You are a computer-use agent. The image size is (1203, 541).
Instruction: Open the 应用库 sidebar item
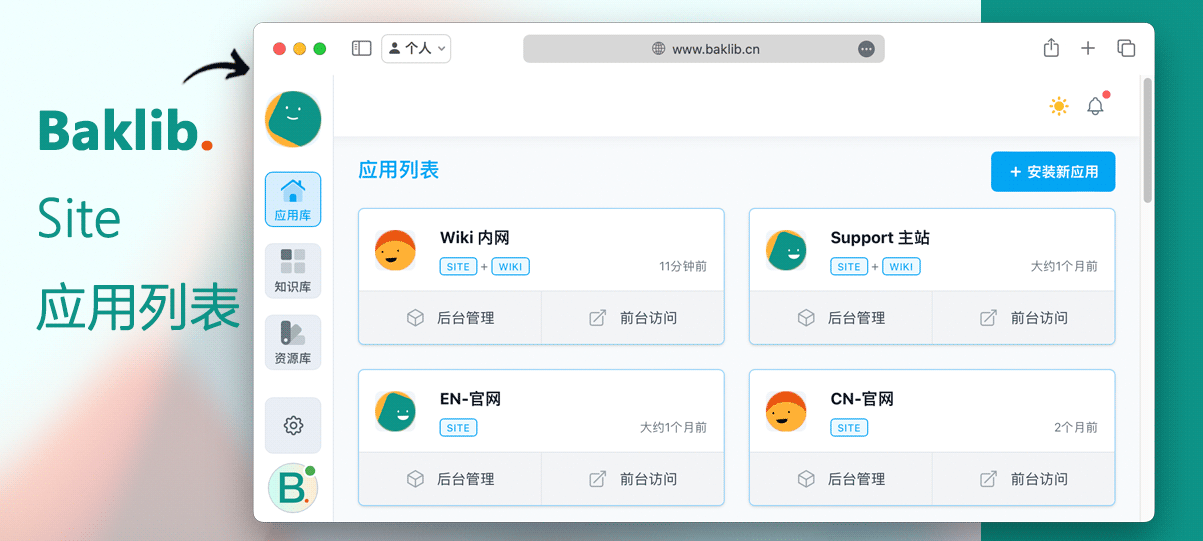[x=293, y=199]
